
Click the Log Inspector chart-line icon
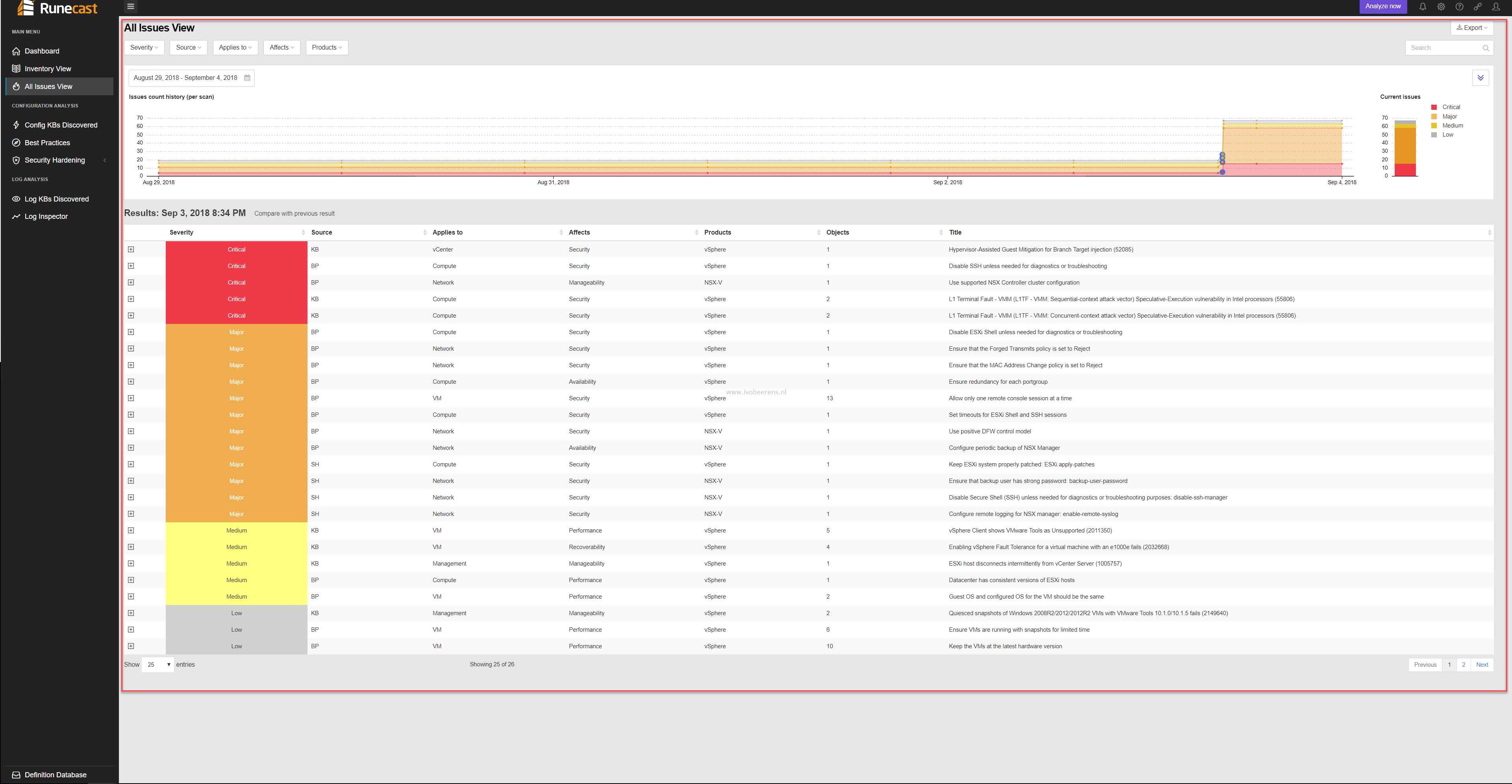17,216
